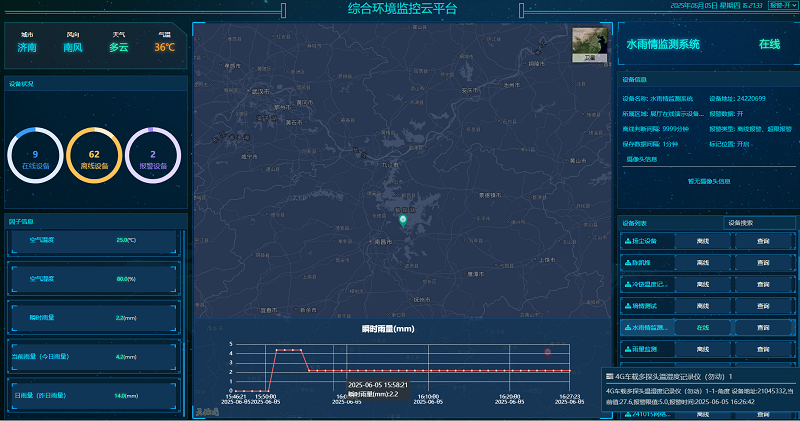Click the 雨量监测 device icon
Screen dimensions: 800x421
click(626, 349)
